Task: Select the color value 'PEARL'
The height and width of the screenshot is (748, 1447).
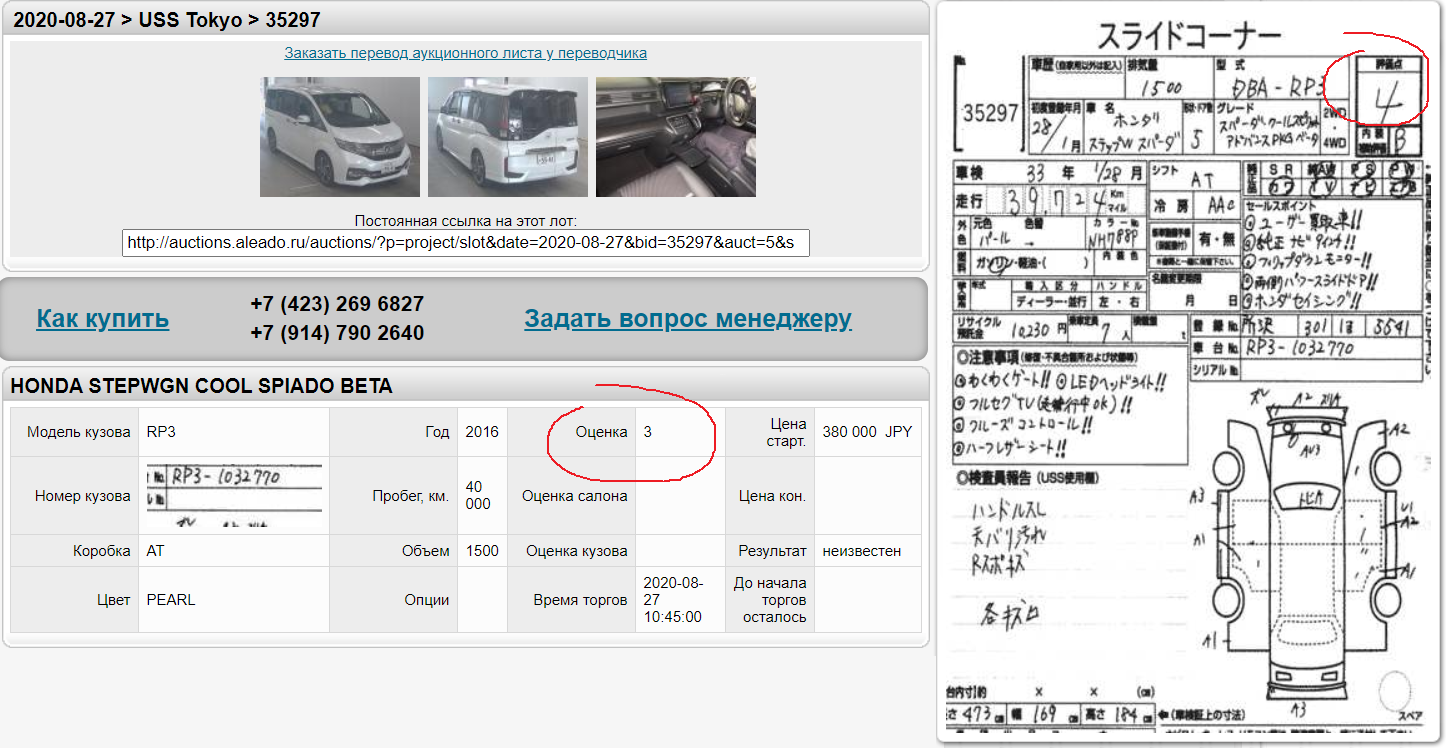Action: pyautogui.click(x=171, y=600)
